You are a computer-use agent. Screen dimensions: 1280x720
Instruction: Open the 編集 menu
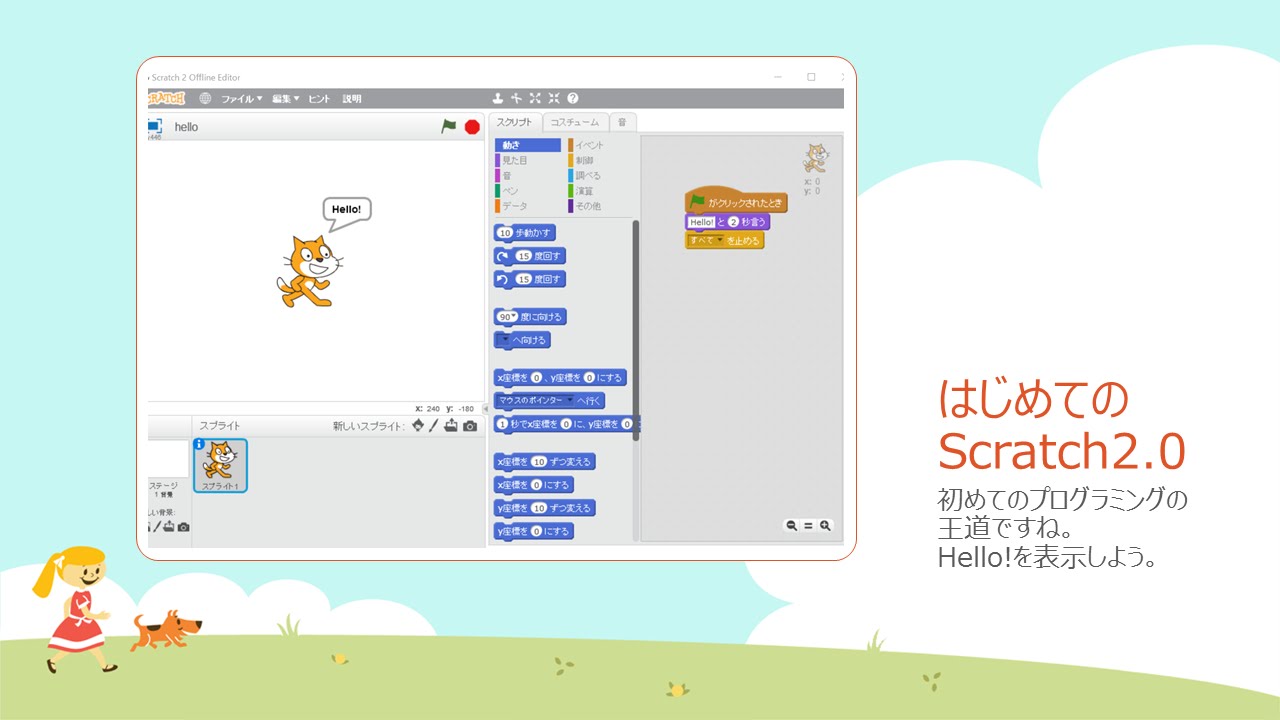click(x=286, y=99)
